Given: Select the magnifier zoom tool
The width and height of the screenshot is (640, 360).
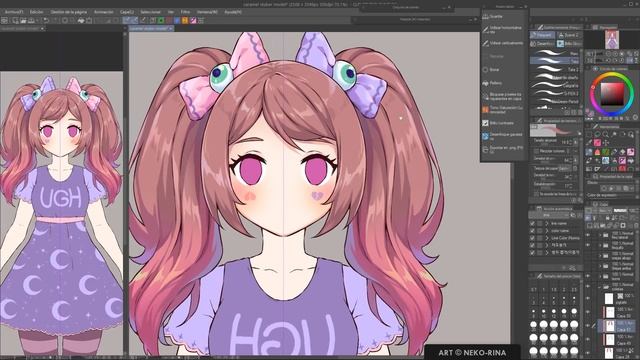Looking at the screenshot, I should tap(605, 134).
